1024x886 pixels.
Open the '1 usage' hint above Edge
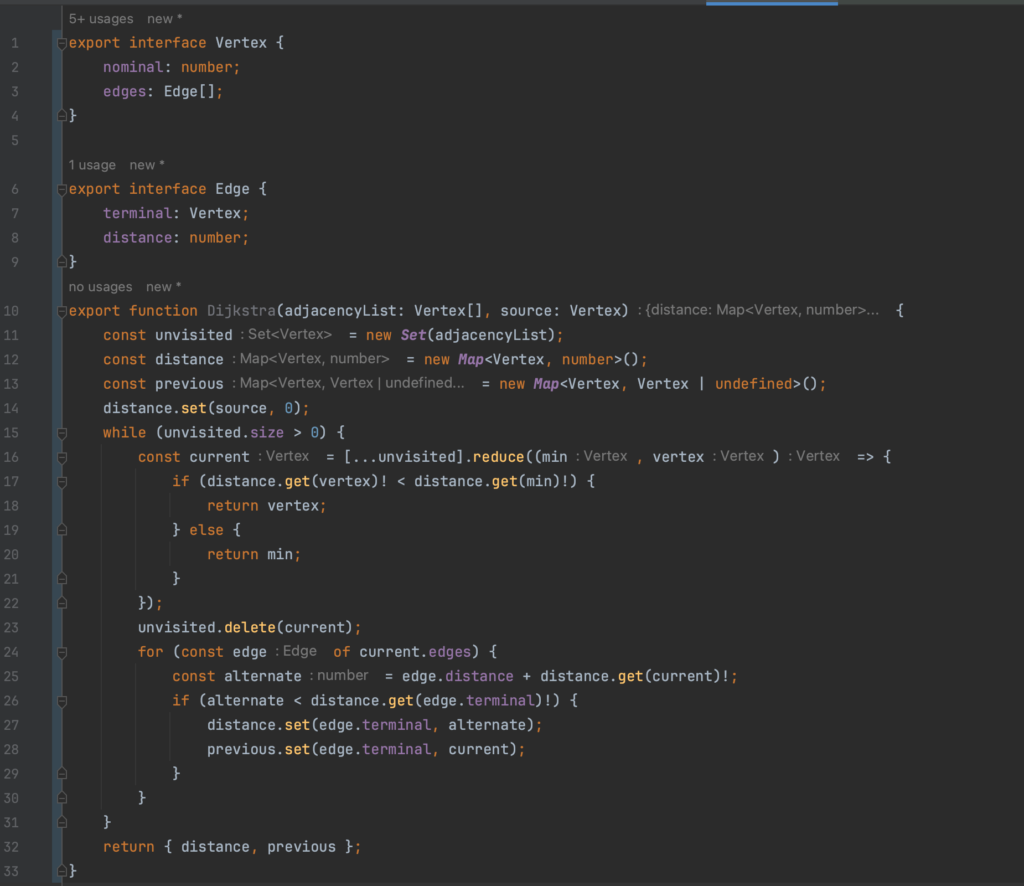pos(92,165)
